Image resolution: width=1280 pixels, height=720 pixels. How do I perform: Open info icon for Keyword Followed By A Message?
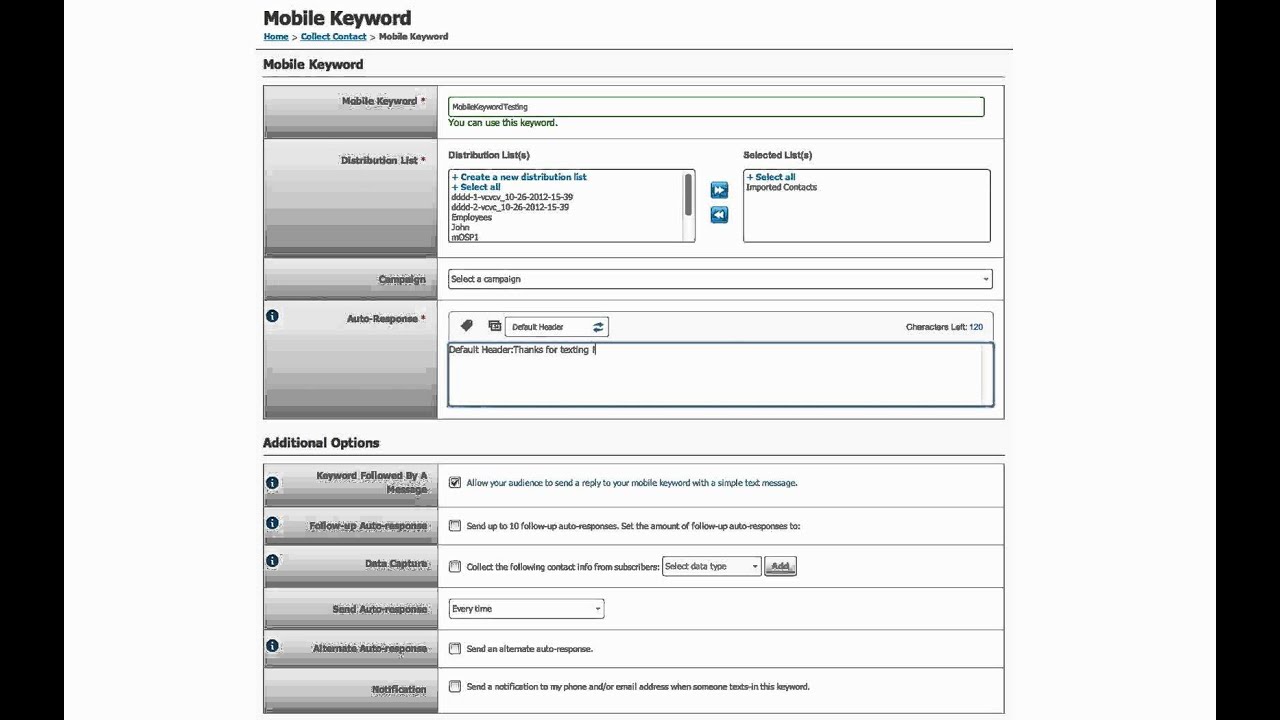[272, 483]
